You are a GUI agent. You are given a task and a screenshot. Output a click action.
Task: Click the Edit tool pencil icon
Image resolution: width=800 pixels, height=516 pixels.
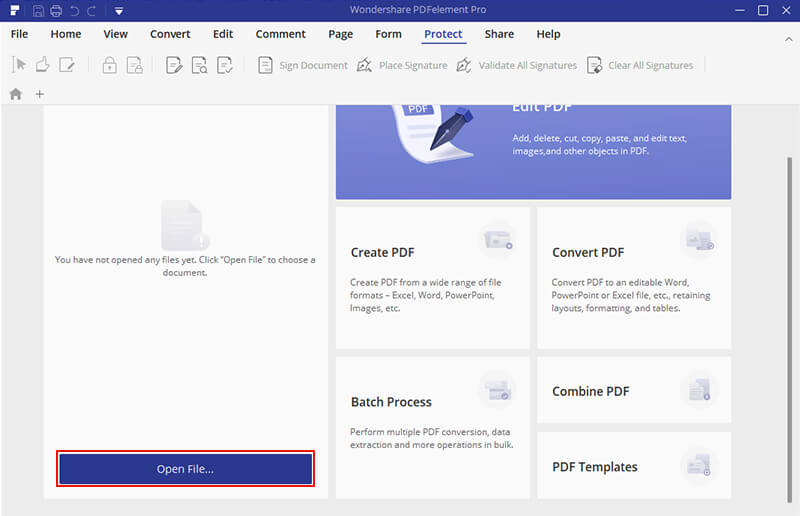[x=67, y=65]
